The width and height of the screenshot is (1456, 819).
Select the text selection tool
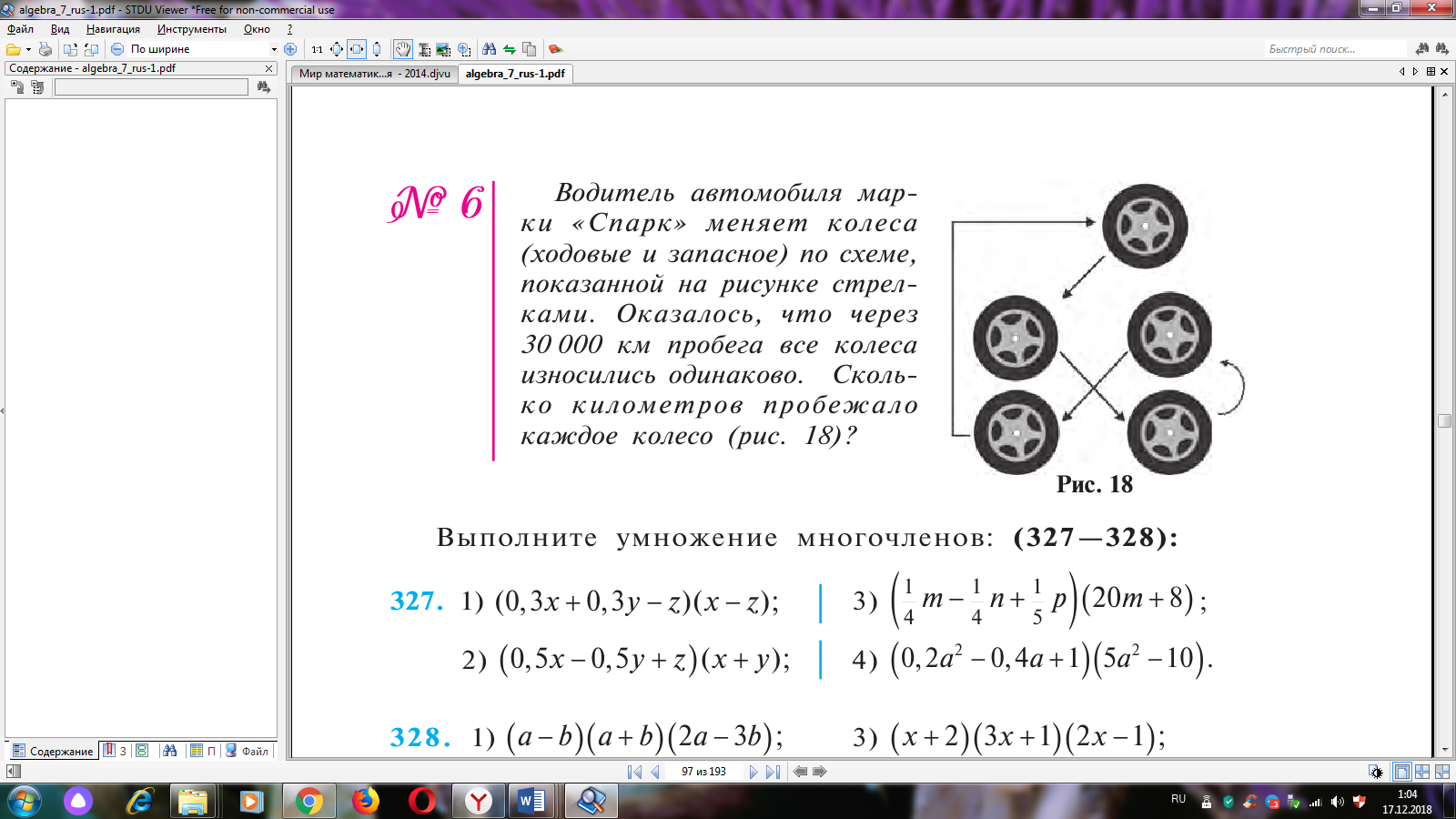(x=424, y=49)
